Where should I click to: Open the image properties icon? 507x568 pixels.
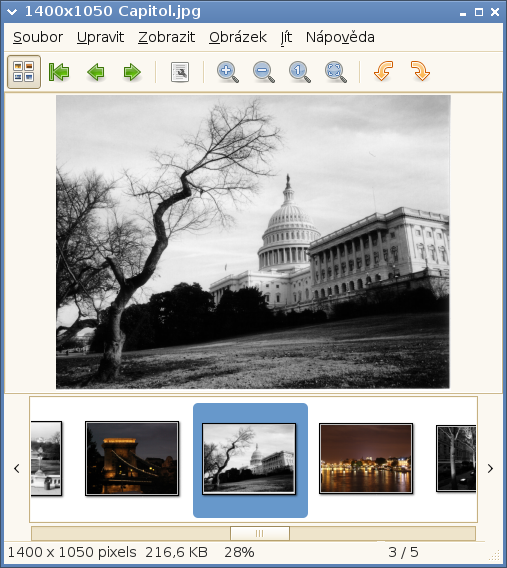pyautogui.click(x=180, y=72)
